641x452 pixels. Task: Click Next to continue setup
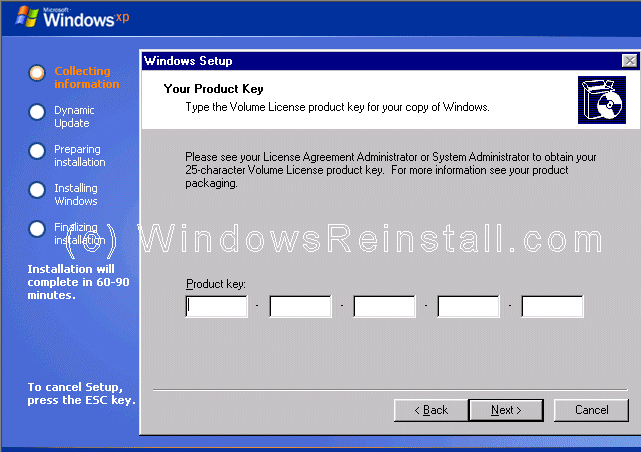[x=505, y=410]
